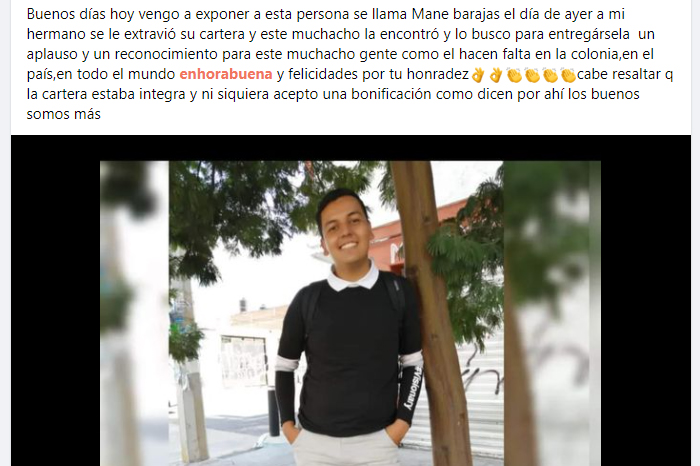Viewport: 700px width, 466px height.
Task: Click the tree trunk in the photo
Action: [431, 312]
